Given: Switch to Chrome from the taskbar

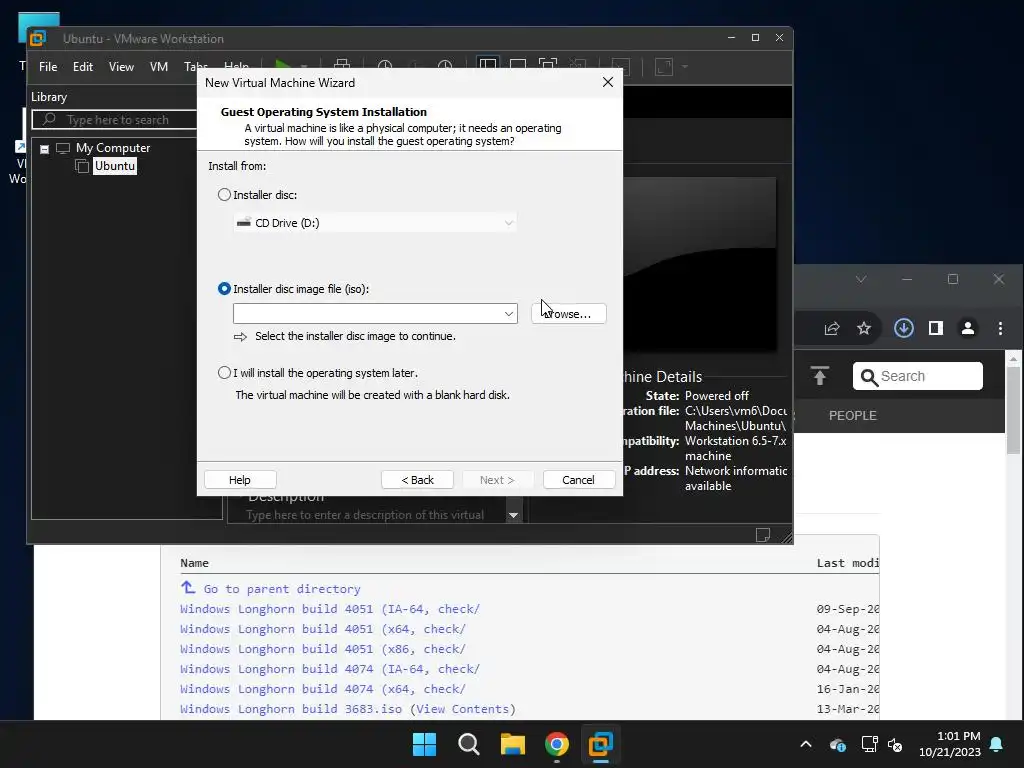Looking at the screenshot, I should 556,744.
